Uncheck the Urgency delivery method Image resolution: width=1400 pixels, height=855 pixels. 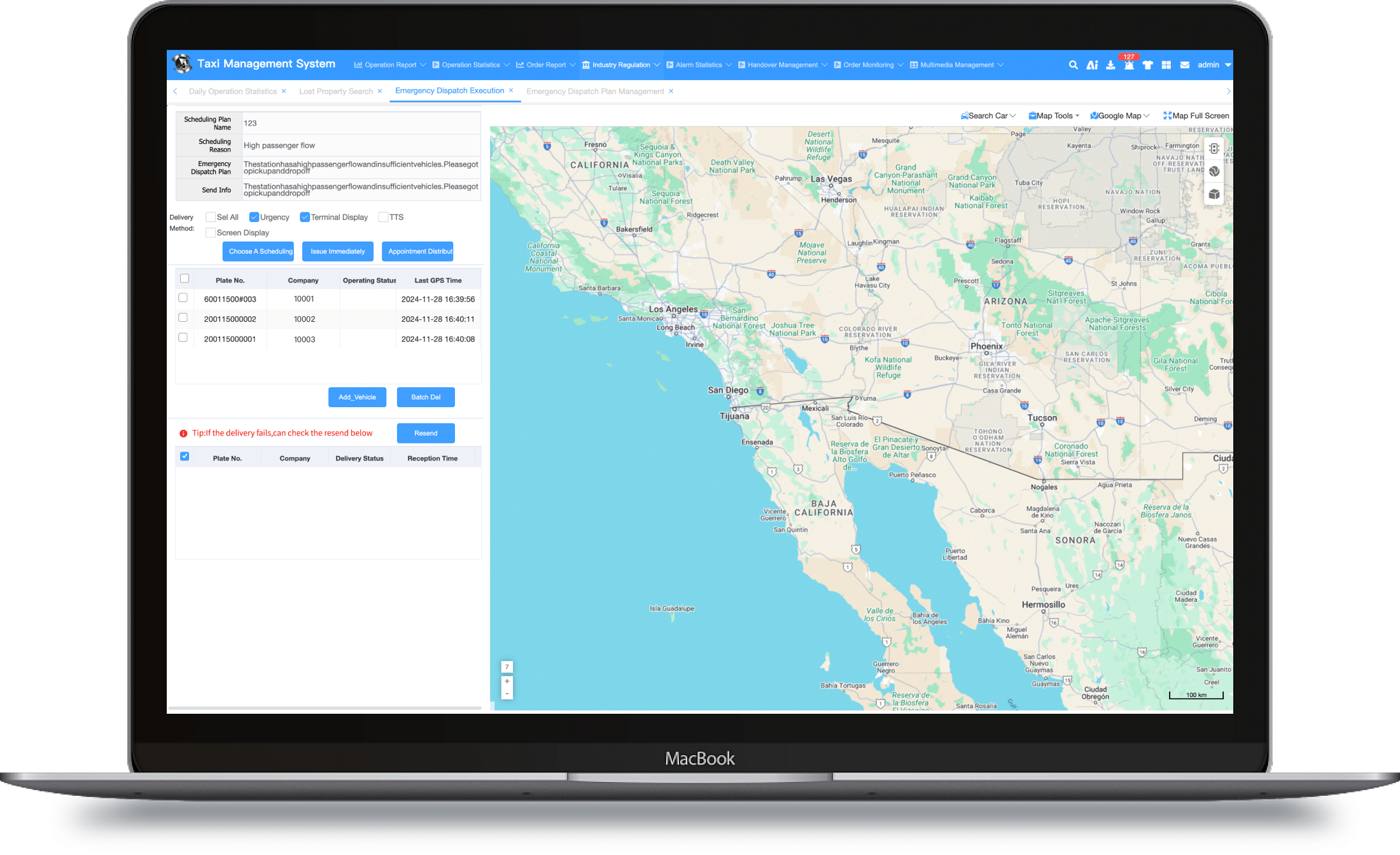pos(254,217)
